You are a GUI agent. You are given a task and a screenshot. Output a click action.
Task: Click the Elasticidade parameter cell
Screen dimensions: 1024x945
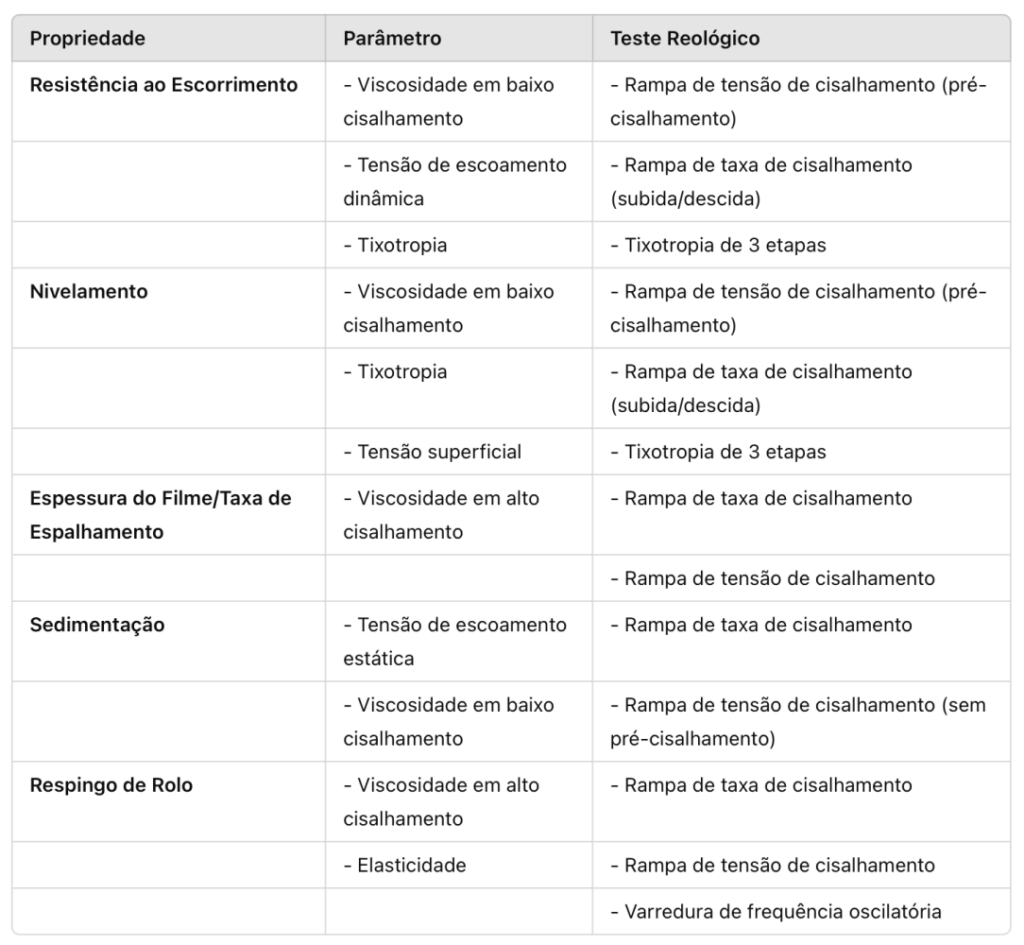pos(458,865)
